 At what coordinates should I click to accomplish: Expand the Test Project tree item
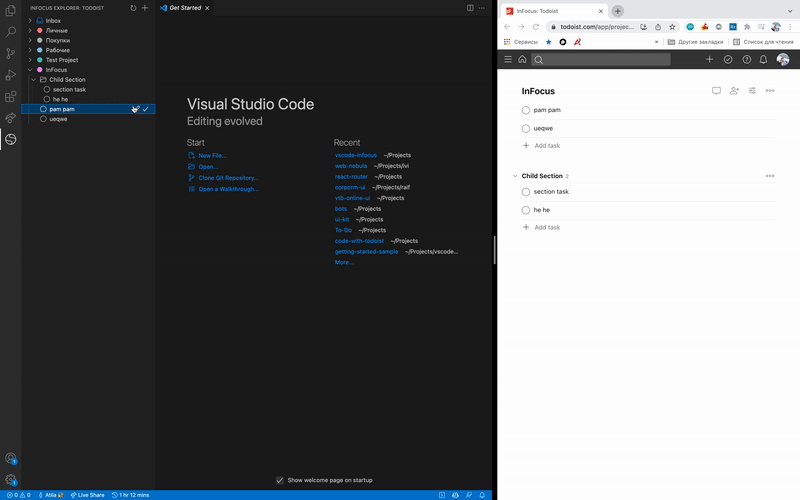[x=30, y=60]
